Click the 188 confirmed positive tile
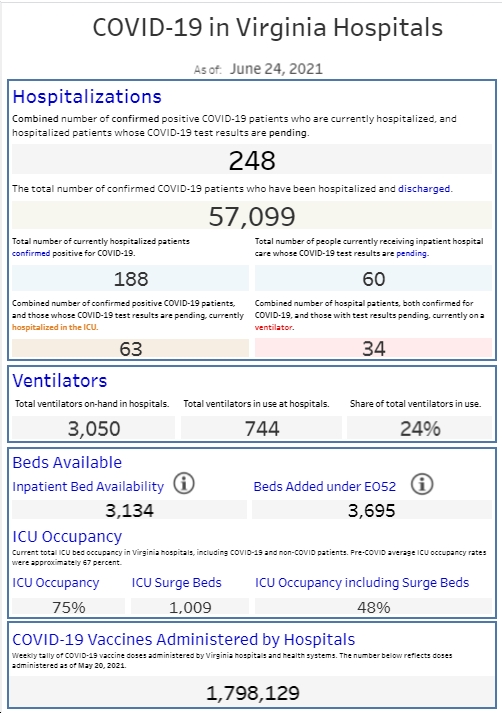 [131, 278]
